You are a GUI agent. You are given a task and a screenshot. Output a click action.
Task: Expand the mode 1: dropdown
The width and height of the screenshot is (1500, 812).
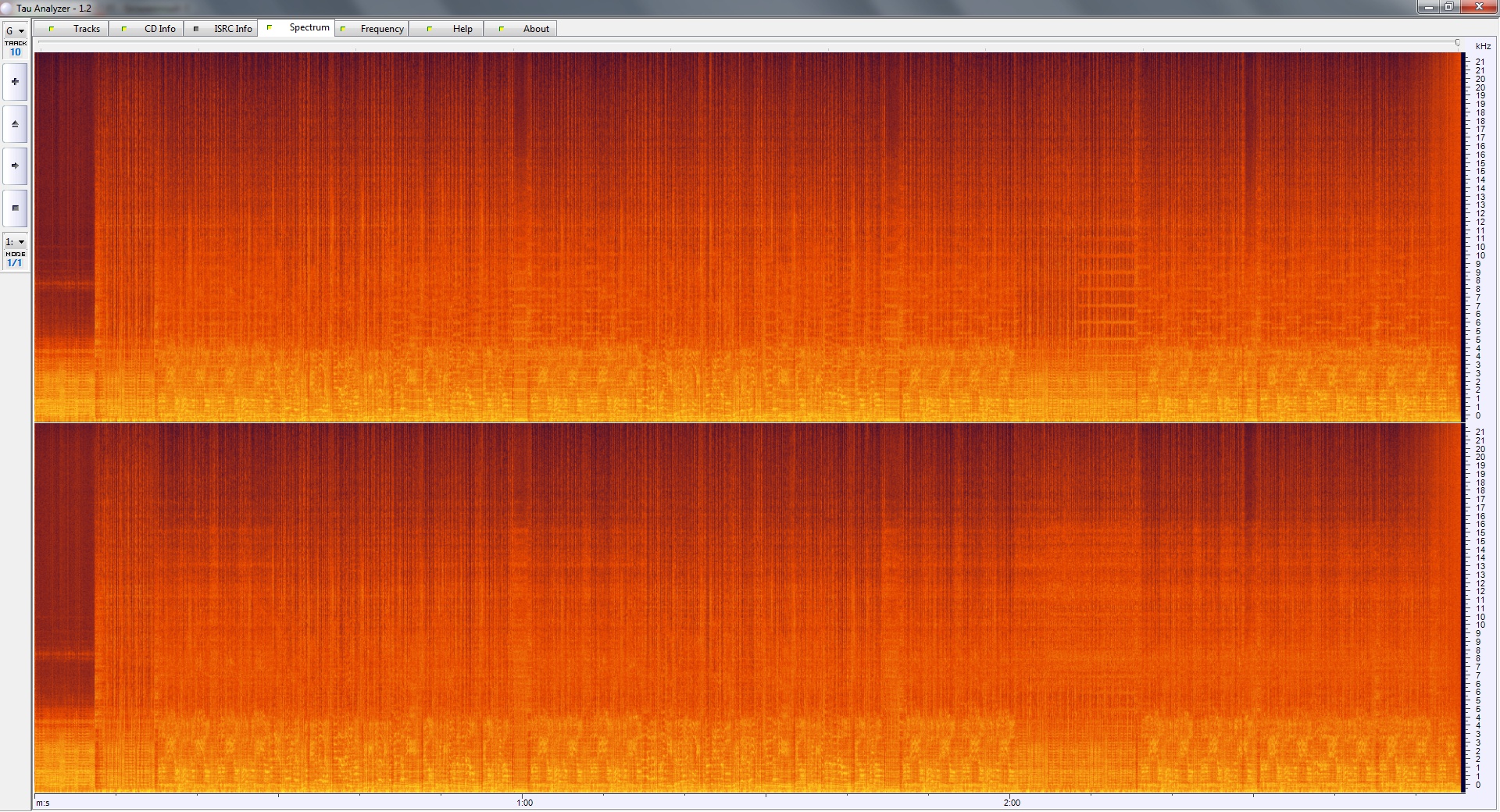(x=15, y=242)
